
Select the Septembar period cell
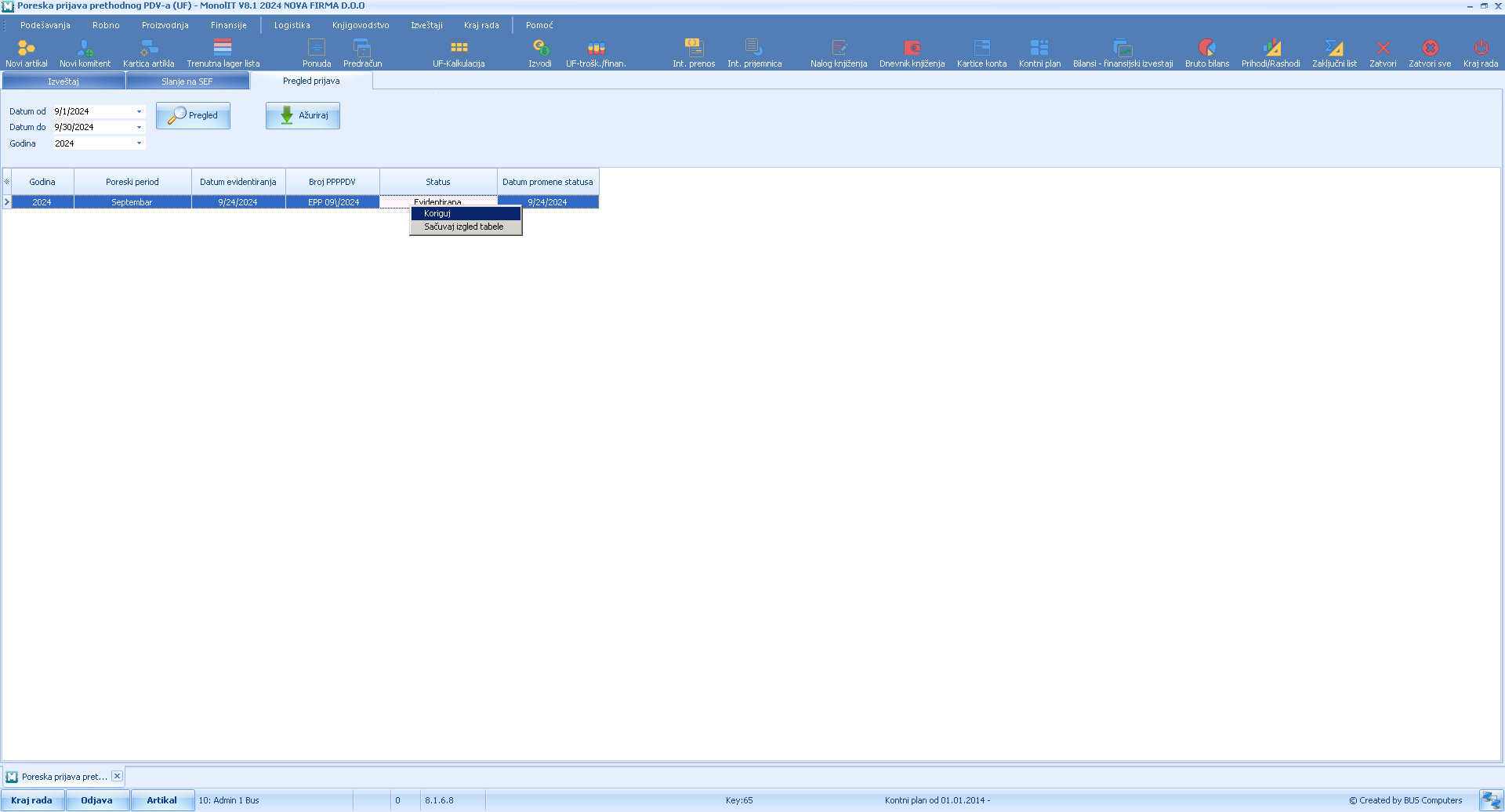[x=132, y=202]
